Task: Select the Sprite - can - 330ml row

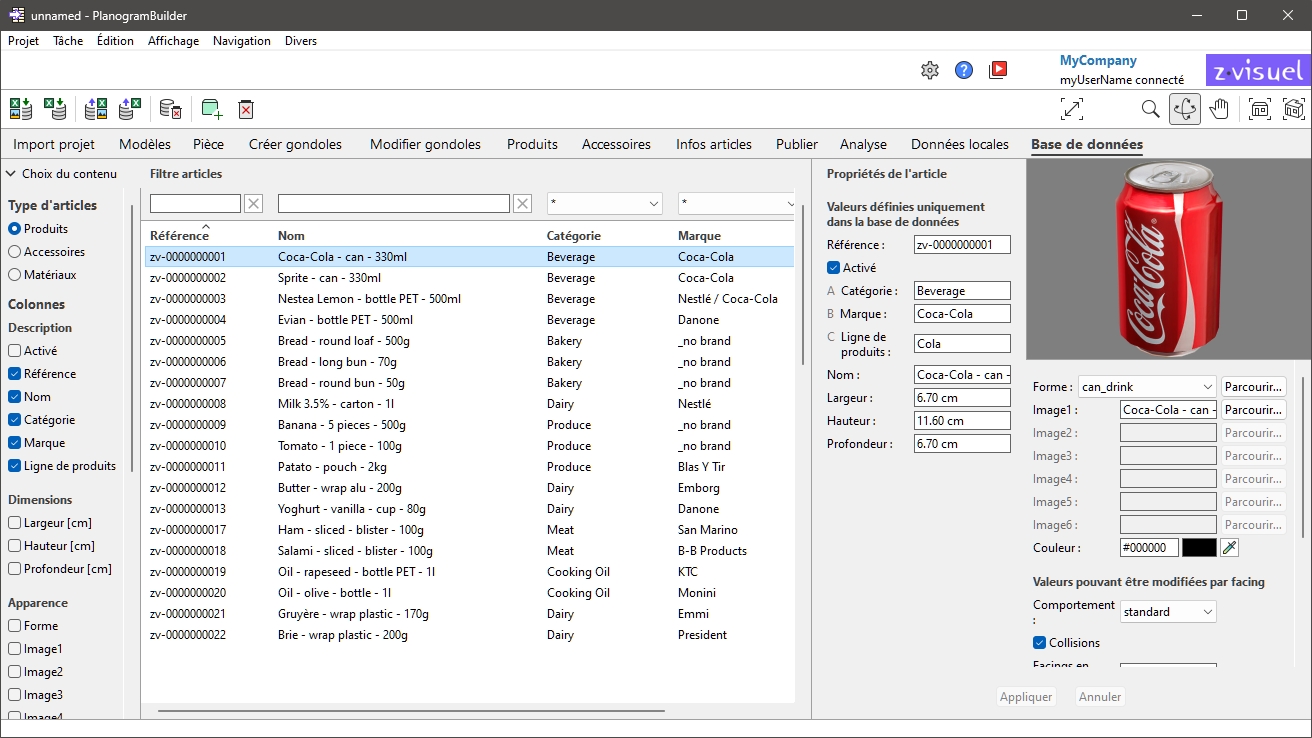Action: [x=469, y=278]
